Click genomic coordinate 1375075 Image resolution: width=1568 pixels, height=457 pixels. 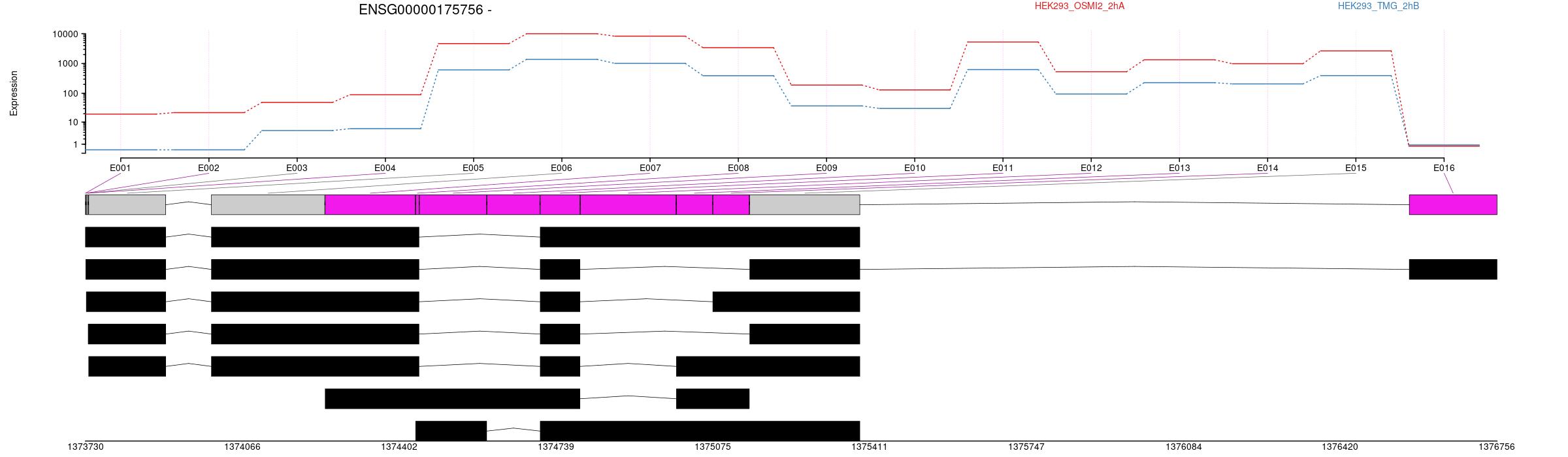[x=713, y=447]
